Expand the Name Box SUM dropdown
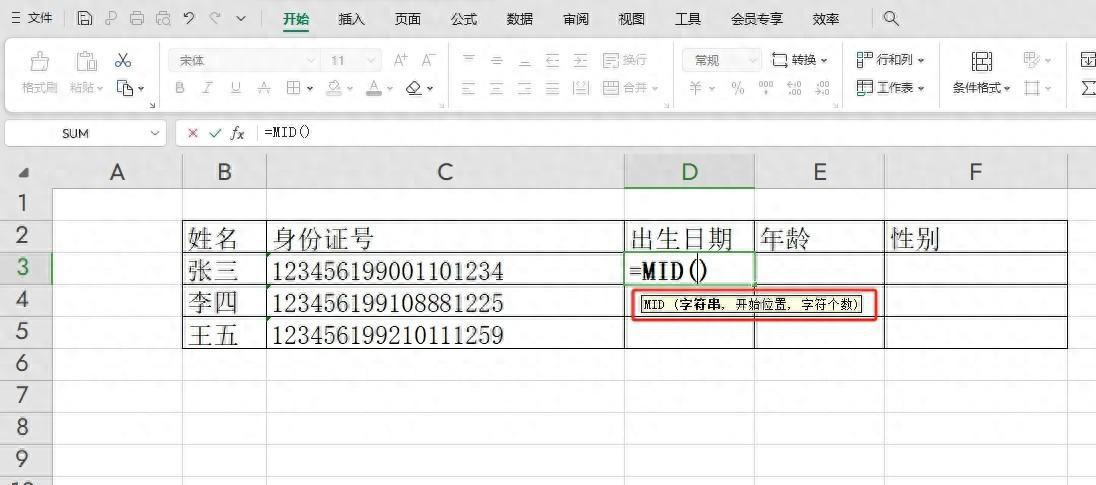The image size is (1096, 485). pos(154,133)
